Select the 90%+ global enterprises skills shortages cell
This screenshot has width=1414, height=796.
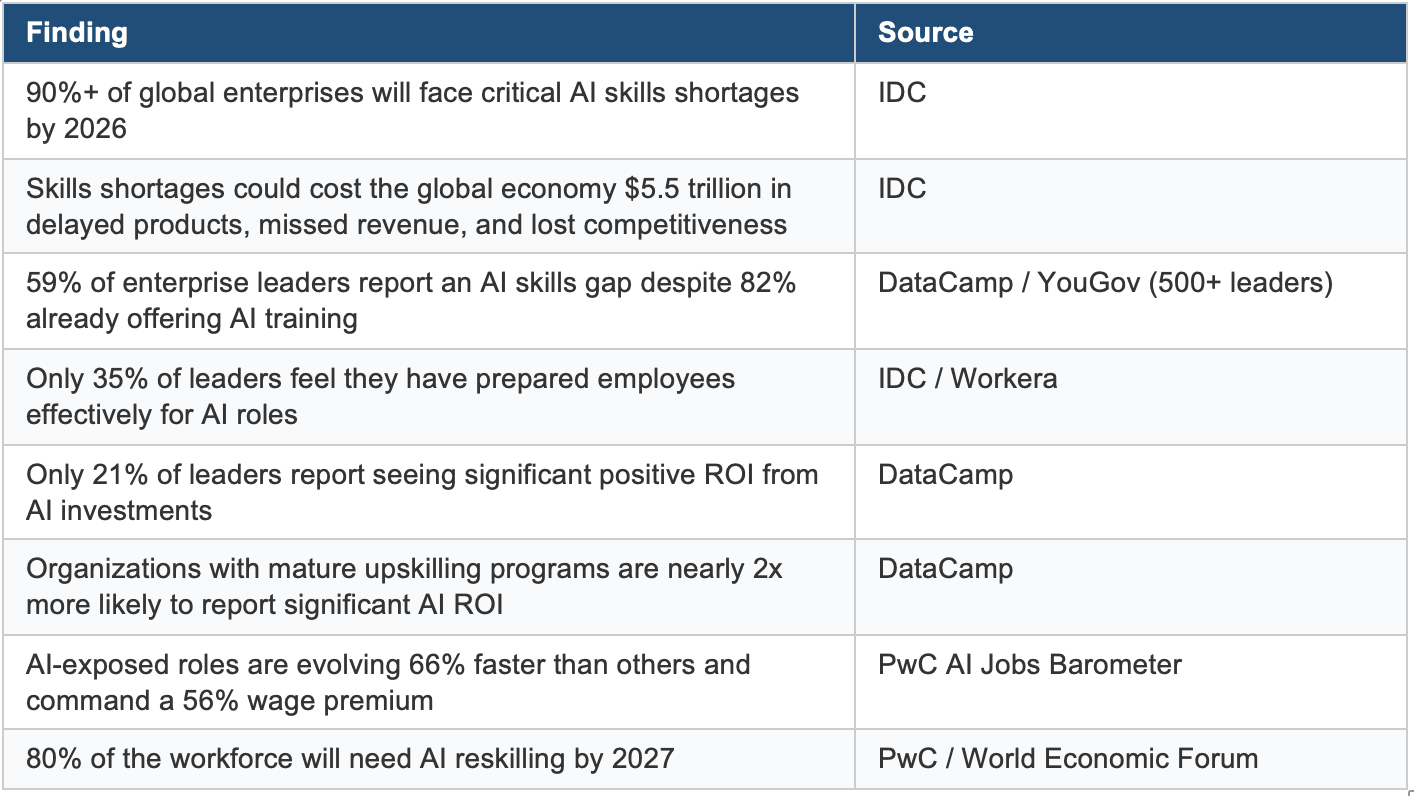click(x=412, y=110)
